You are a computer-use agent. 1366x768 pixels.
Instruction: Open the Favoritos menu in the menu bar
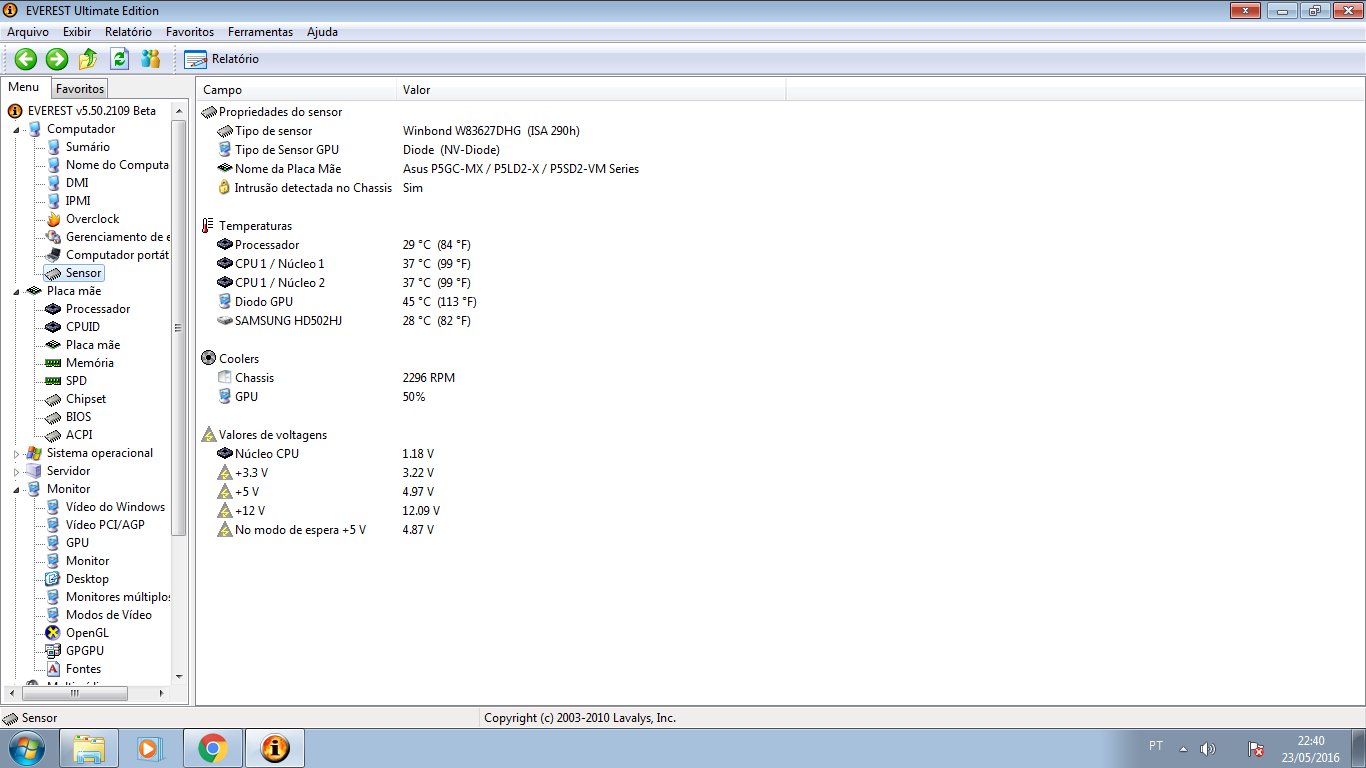click(x=190, y=32)
